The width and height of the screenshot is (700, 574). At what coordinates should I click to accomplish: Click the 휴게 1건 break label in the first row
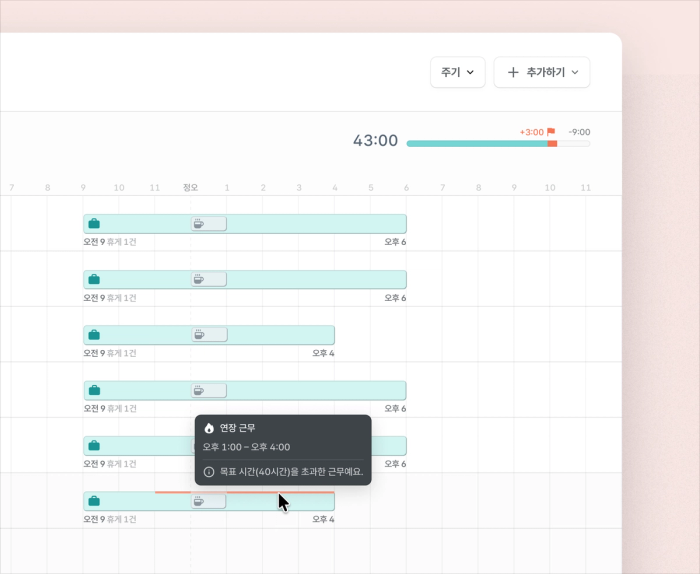point(122,242)
